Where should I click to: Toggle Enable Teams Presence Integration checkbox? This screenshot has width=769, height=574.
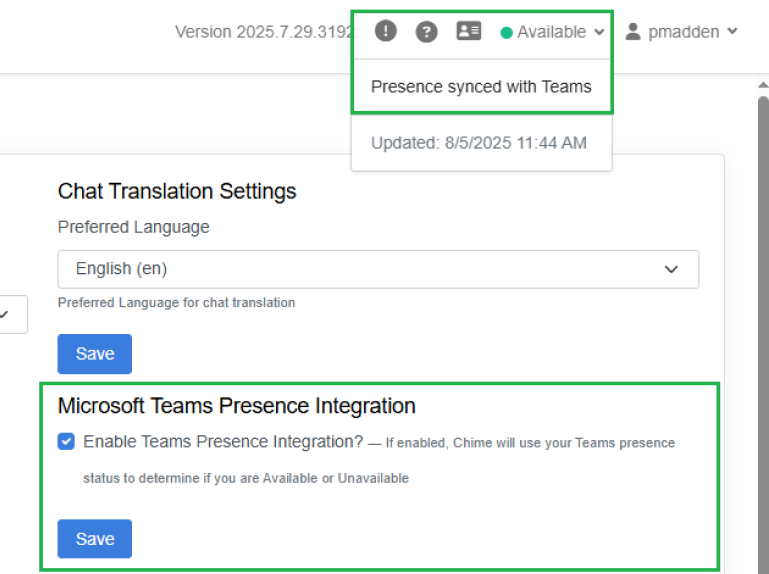[x=66, y=442]
